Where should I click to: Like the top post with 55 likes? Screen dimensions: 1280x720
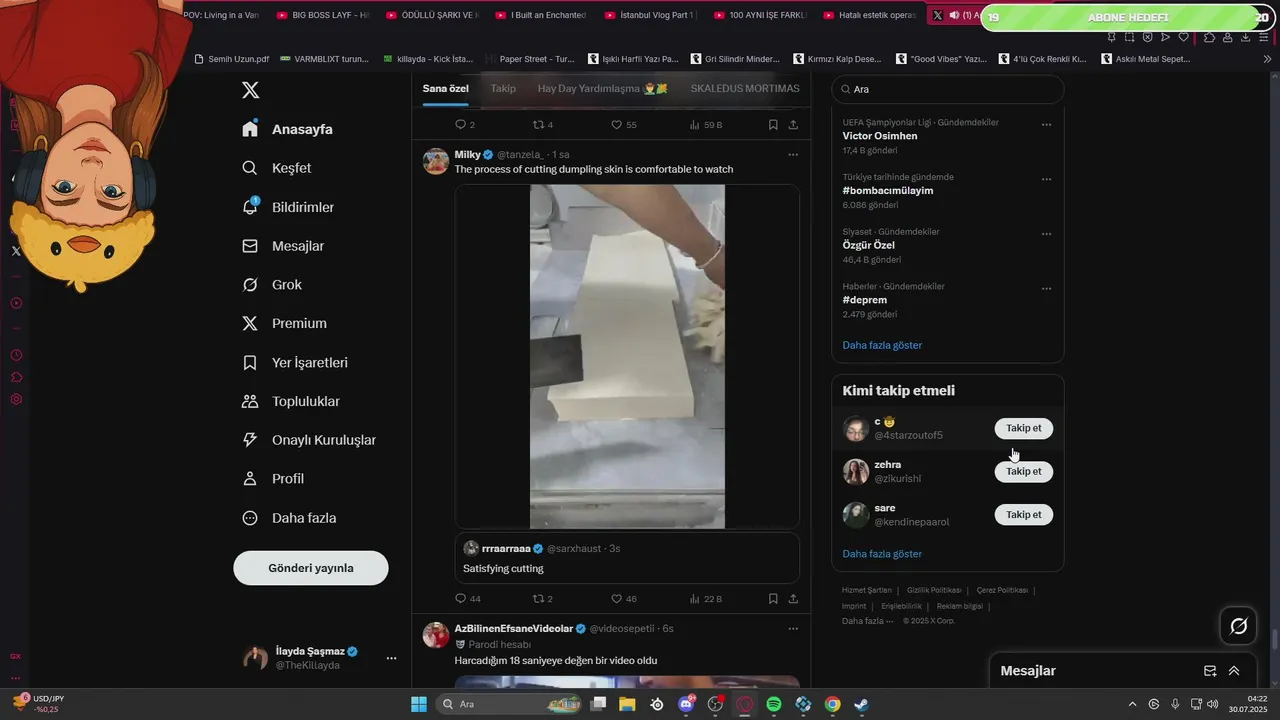pos(624,125)
